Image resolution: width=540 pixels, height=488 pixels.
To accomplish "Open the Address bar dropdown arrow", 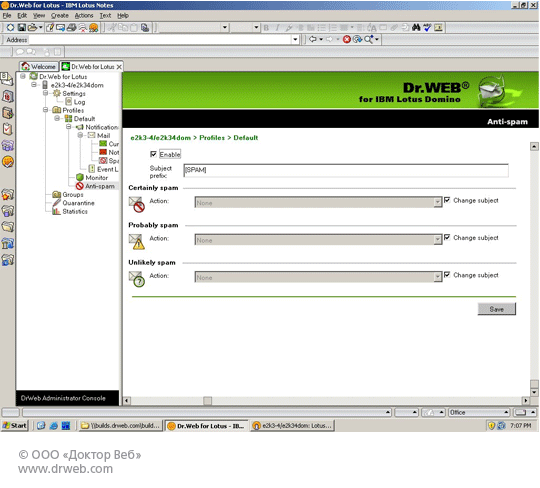I will tap(295, 39).
